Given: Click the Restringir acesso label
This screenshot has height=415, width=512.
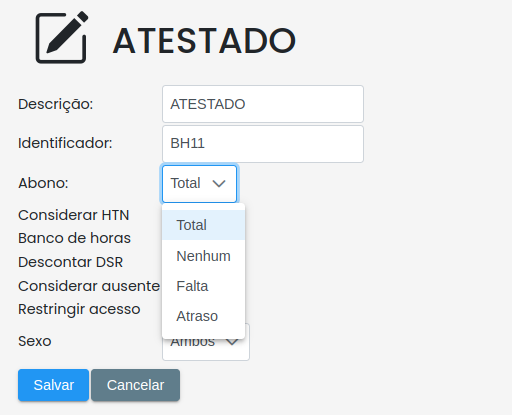Looking at the screenshot, I should click(x=79, y=309).
